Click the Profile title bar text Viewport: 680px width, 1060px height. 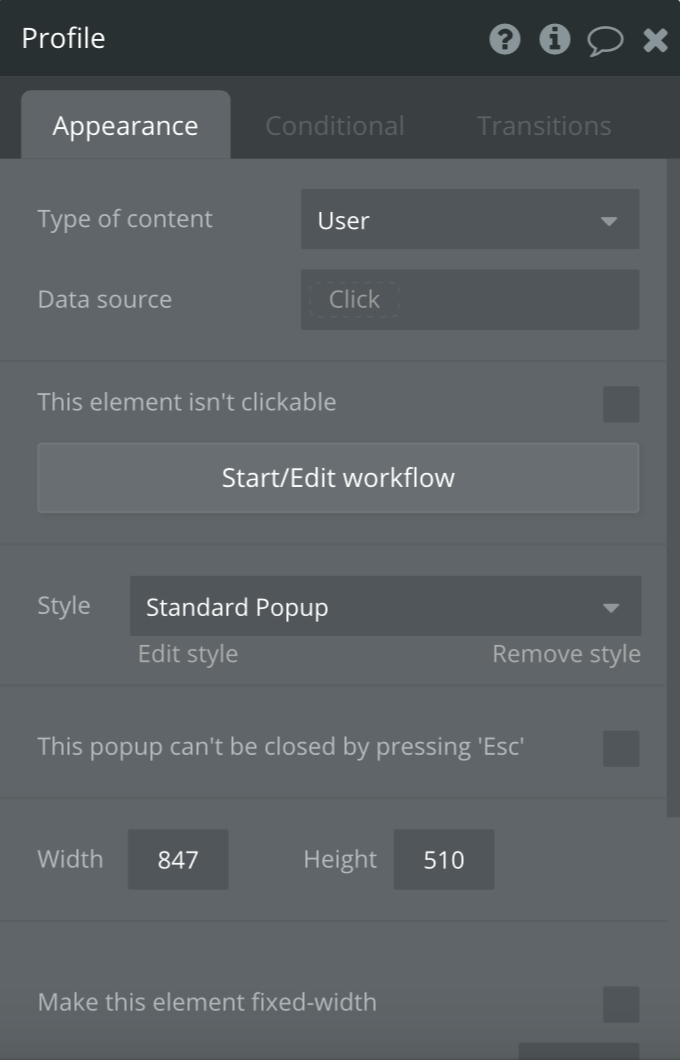pyautogui.click(x=63, y=38)
